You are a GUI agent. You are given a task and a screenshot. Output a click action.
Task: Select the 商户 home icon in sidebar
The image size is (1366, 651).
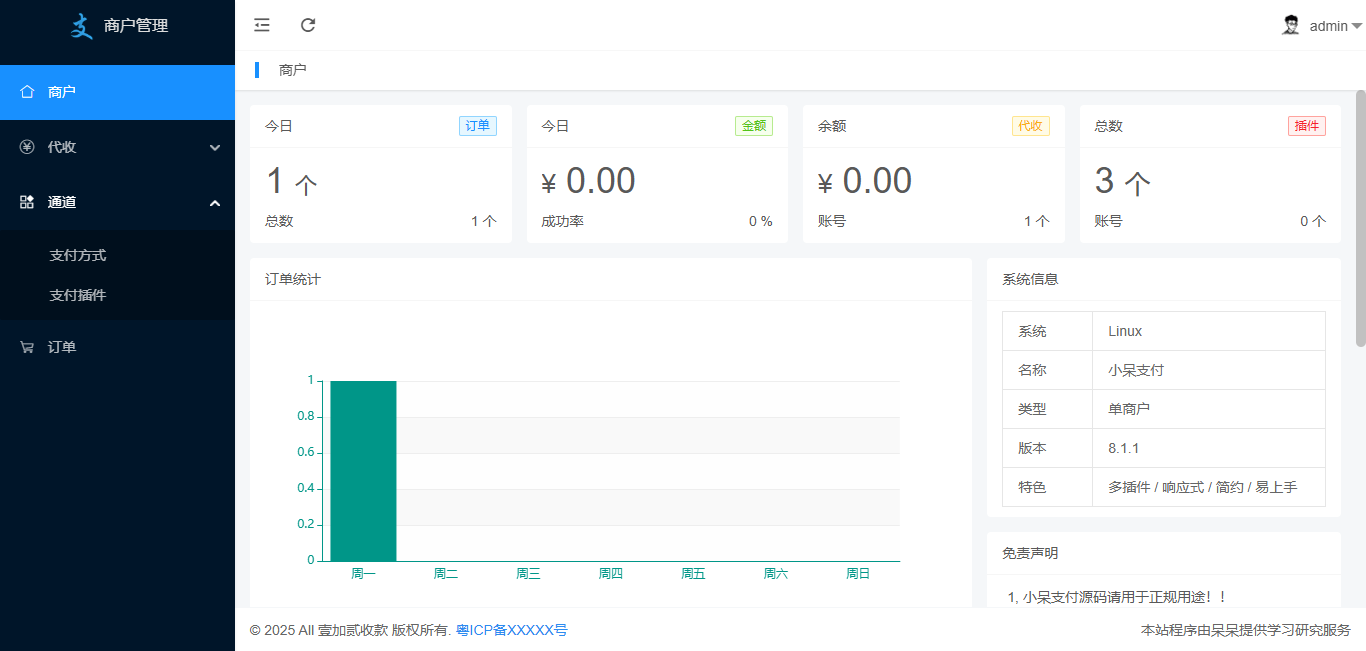pyautogui.click(x=27, y=91)
